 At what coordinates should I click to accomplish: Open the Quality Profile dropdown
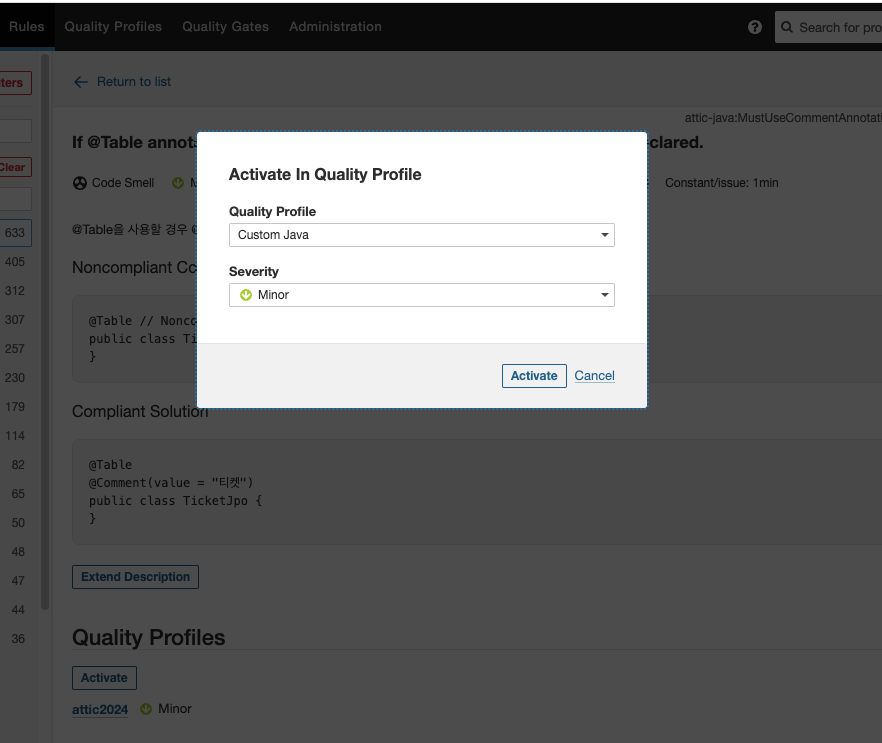pos(421,235)
